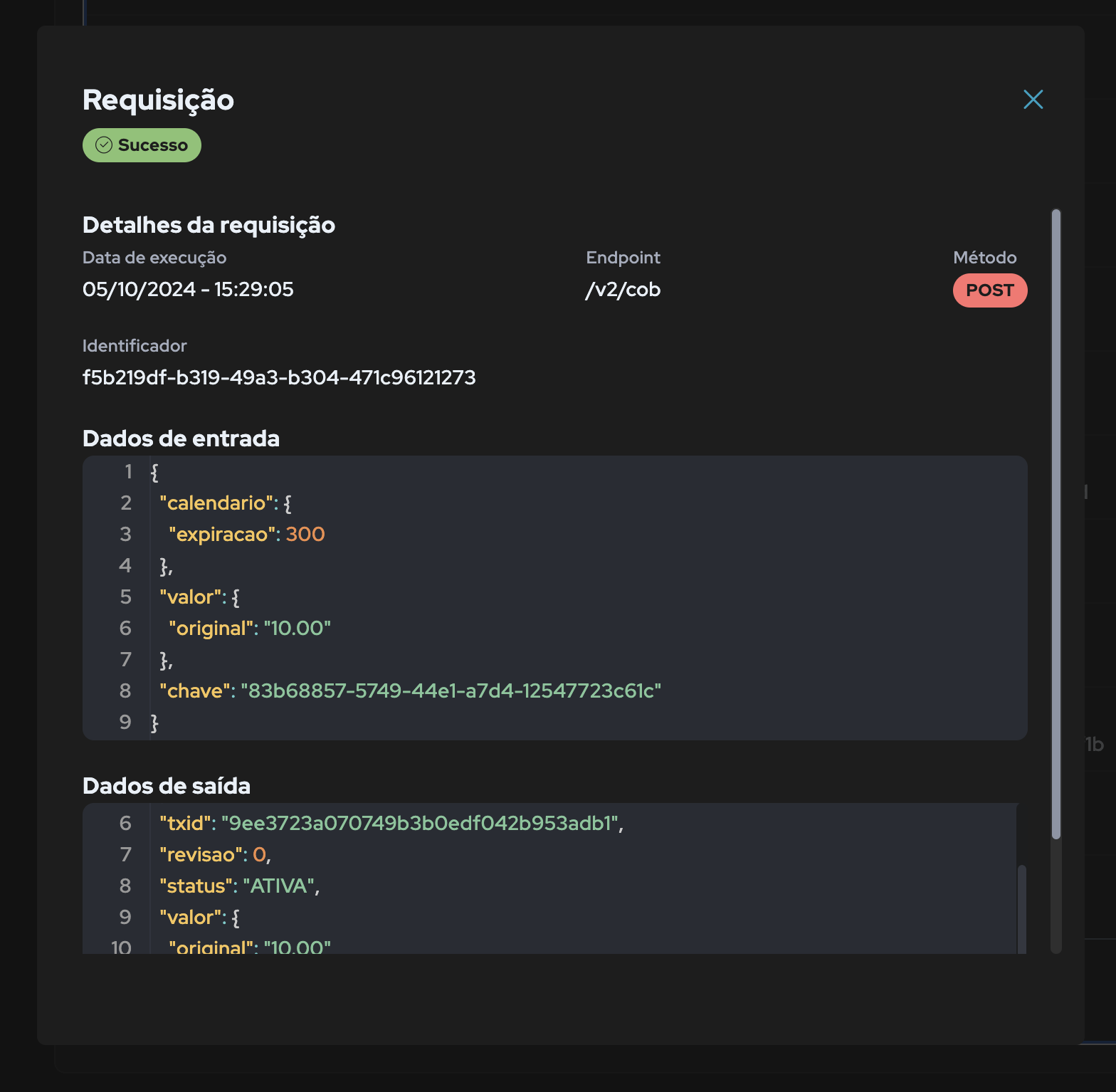
Task: Click the "expiracao" key in input JSON
Action: [222, 535]
